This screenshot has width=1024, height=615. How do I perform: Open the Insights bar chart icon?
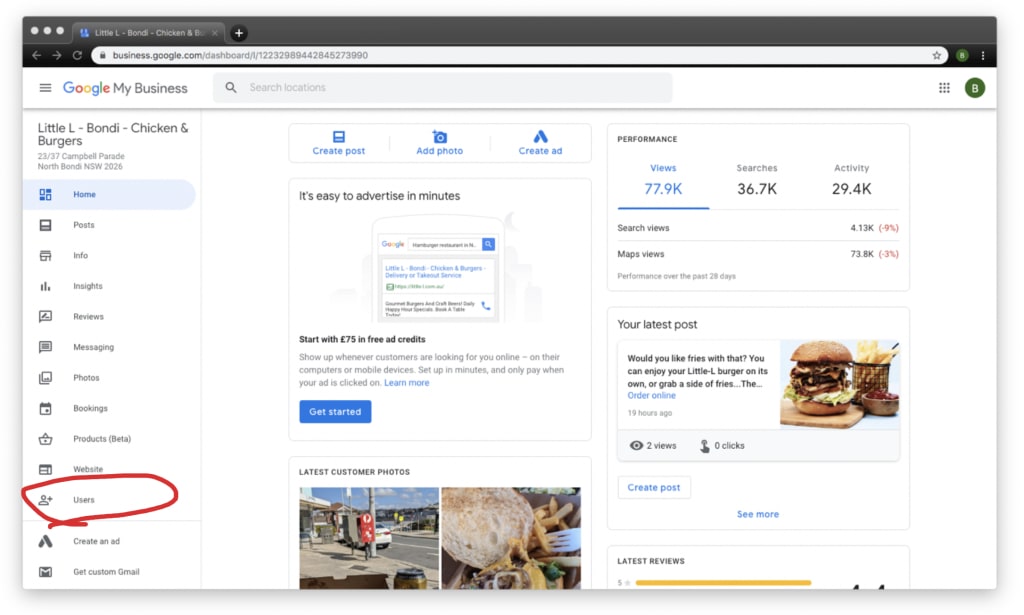pyautogui.click(x=45, y=286)
